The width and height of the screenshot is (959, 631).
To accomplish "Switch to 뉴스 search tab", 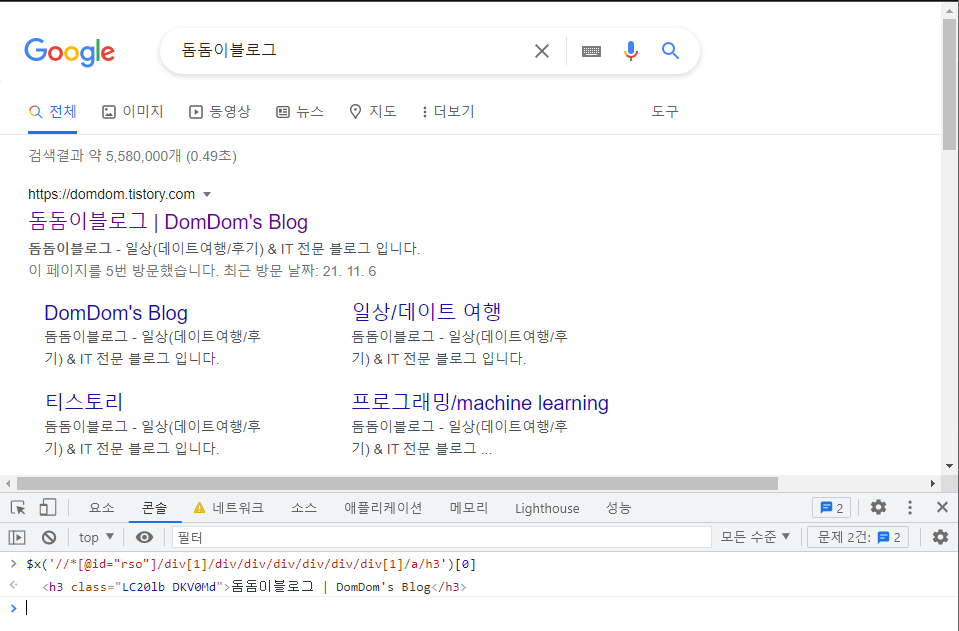I will pos(300,112).
